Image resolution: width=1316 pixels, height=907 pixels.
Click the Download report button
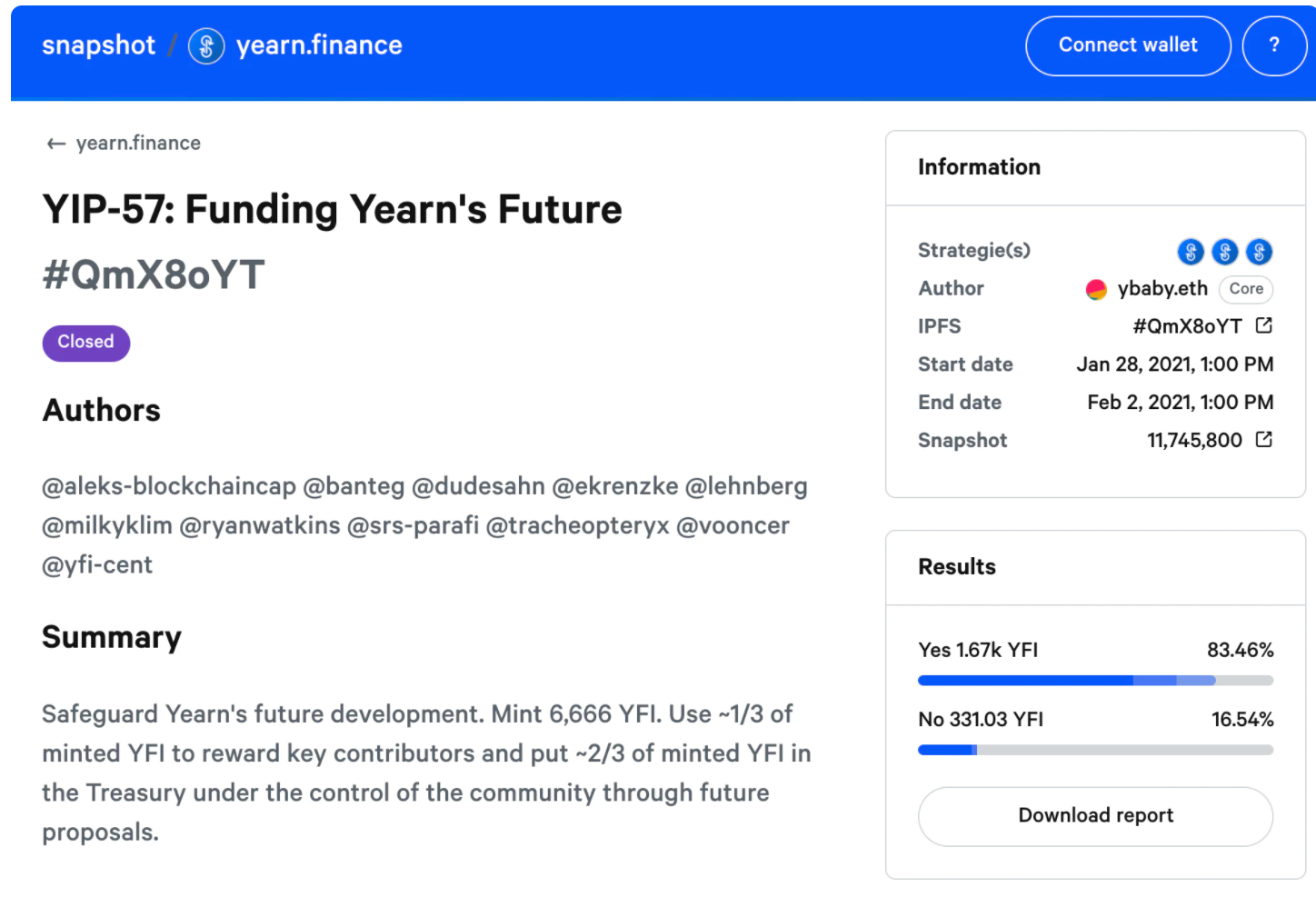[x=1095, y=816]
